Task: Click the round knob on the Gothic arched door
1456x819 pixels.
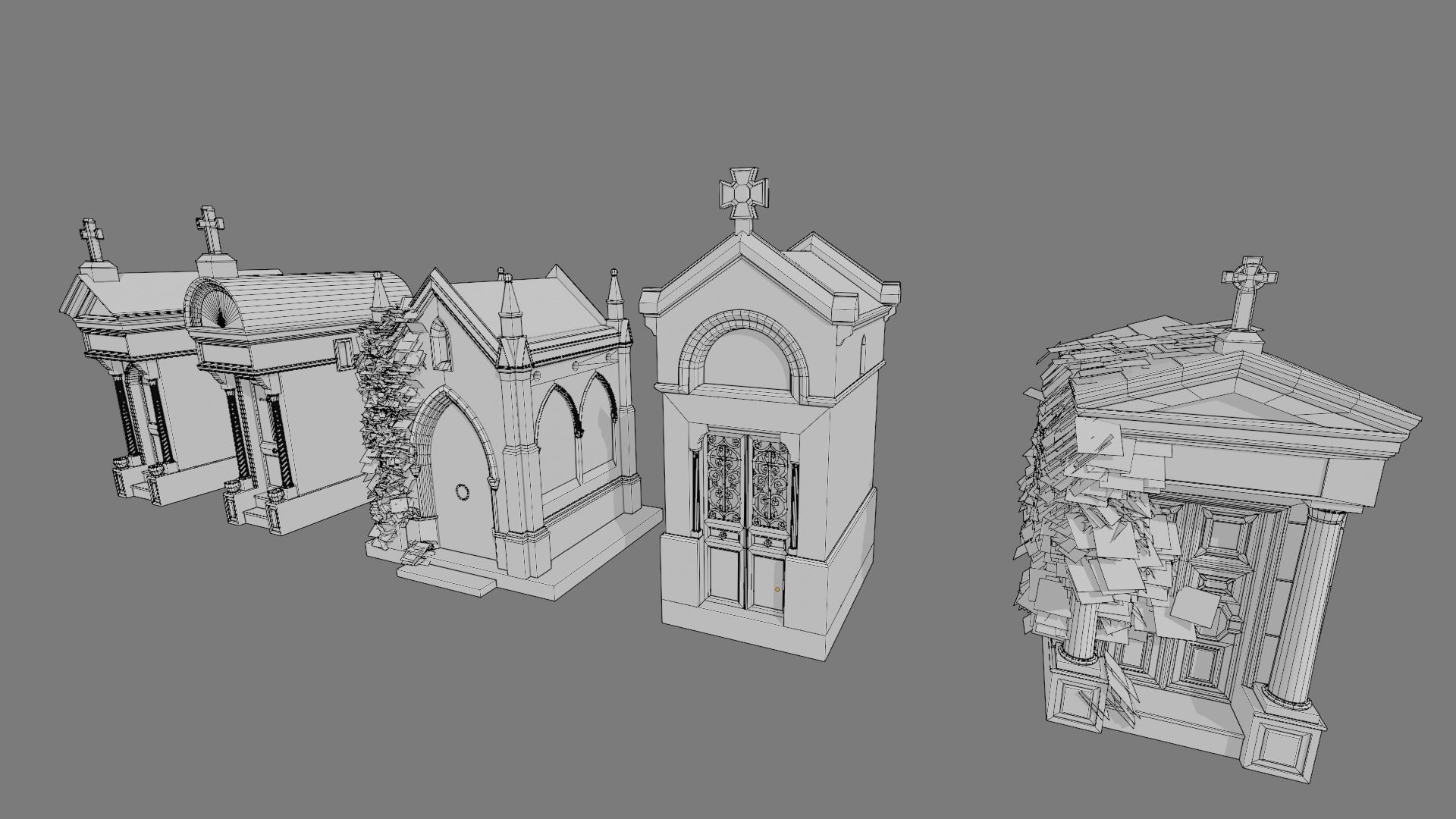Action: (x=463, y=492)
